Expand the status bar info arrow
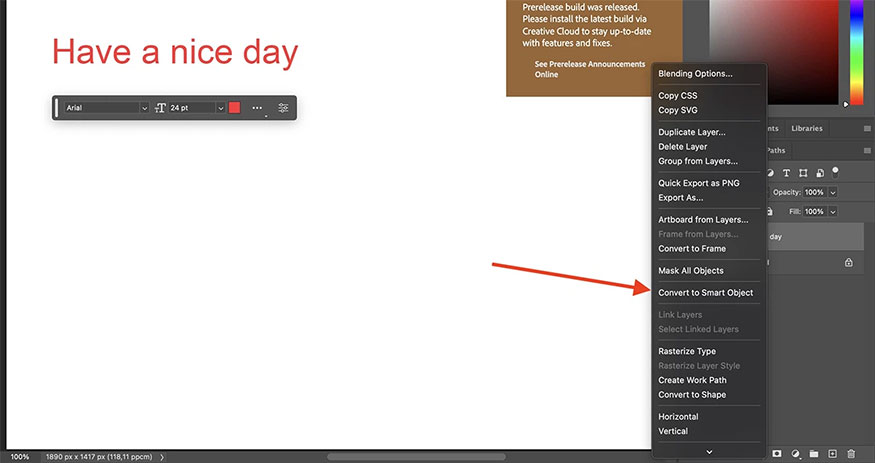Screen dimensions: 875x463 click(162, 457)
